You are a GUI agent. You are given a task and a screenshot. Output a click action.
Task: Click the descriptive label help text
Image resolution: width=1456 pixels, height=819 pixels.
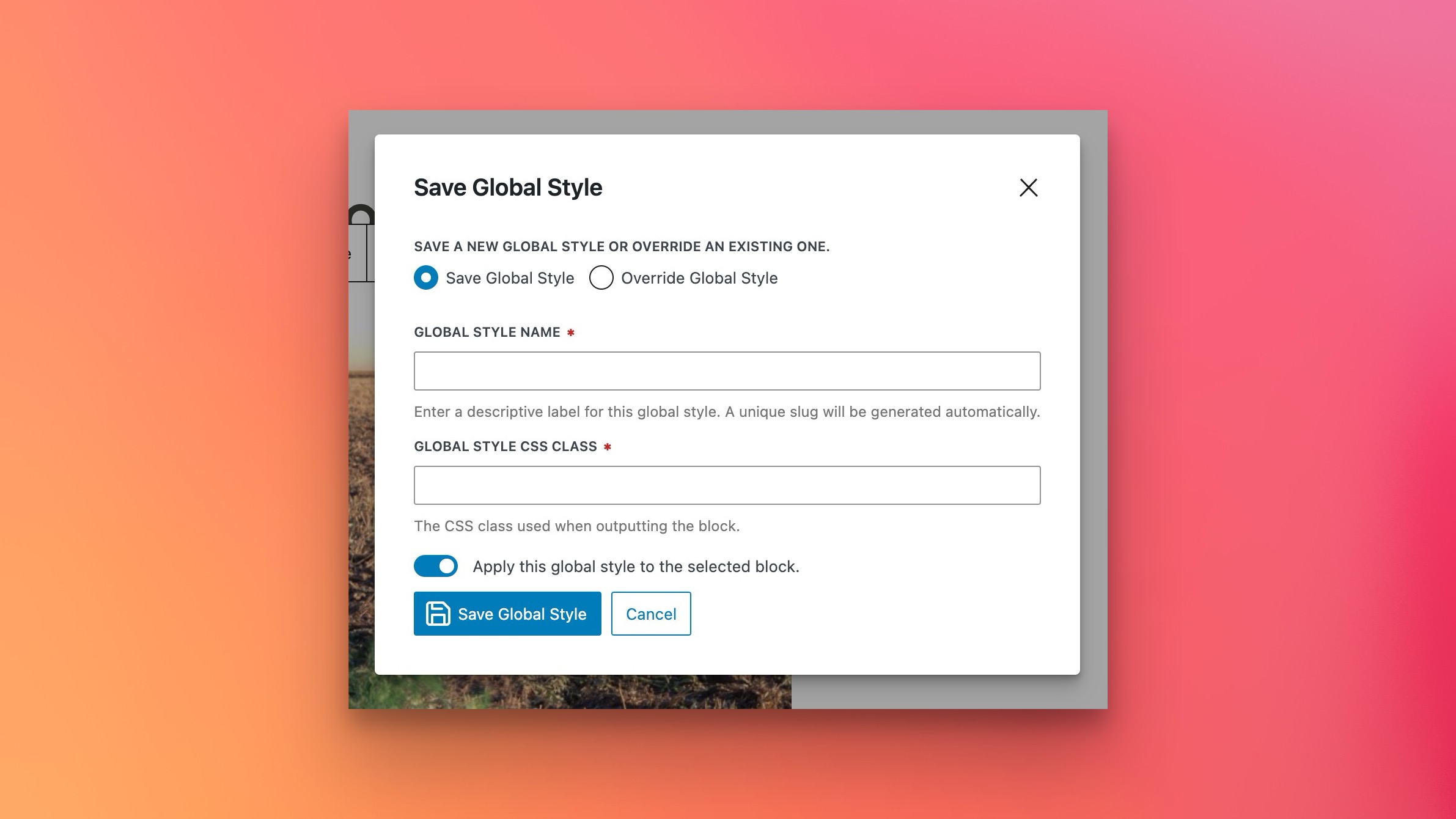[x=727, y=412]
